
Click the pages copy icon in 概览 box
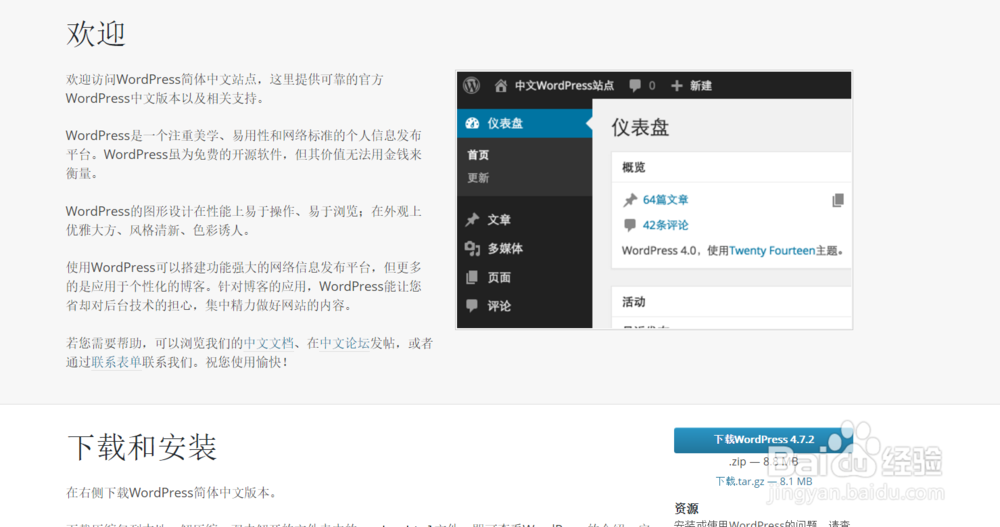coord(838,200)
